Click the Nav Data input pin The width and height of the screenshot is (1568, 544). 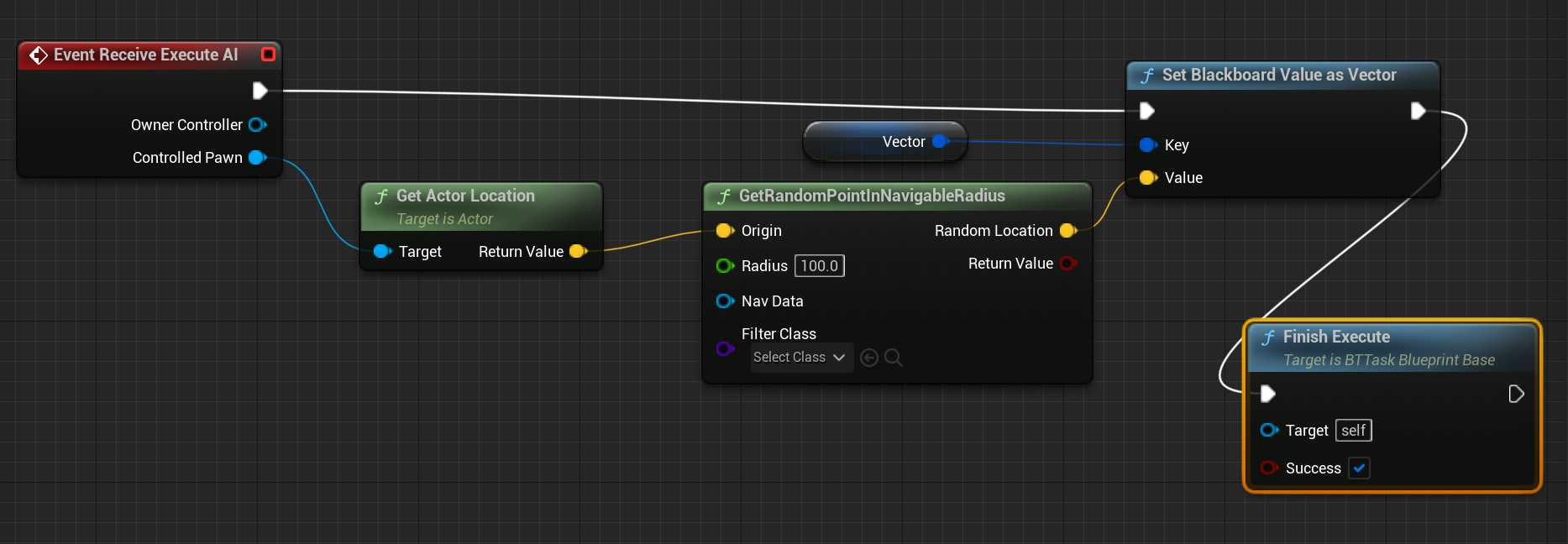coord(725,301)
